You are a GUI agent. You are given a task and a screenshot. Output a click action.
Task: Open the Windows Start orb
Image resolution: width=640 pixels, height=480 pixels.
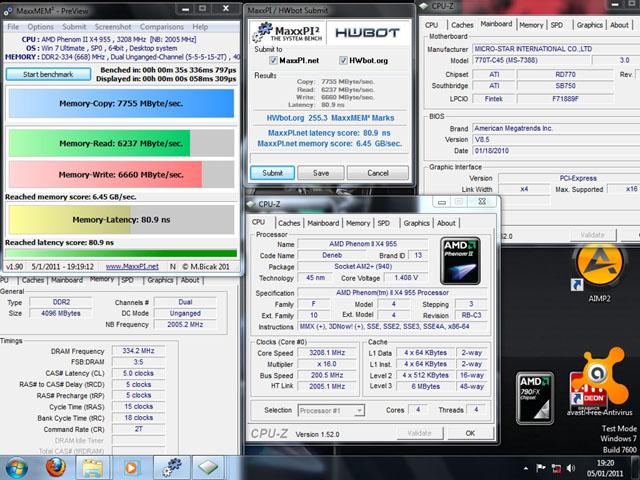tap(16, 468)
